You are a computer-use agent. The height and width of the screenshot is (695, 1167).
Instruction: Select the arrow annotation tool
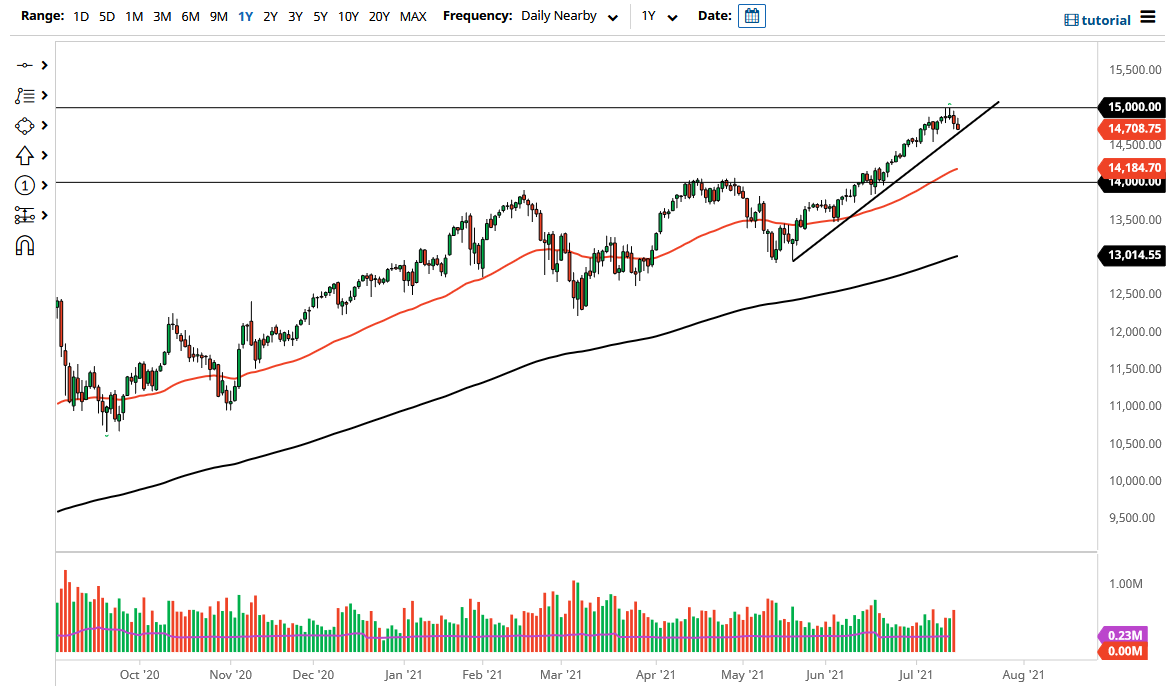tap(24, 155)
